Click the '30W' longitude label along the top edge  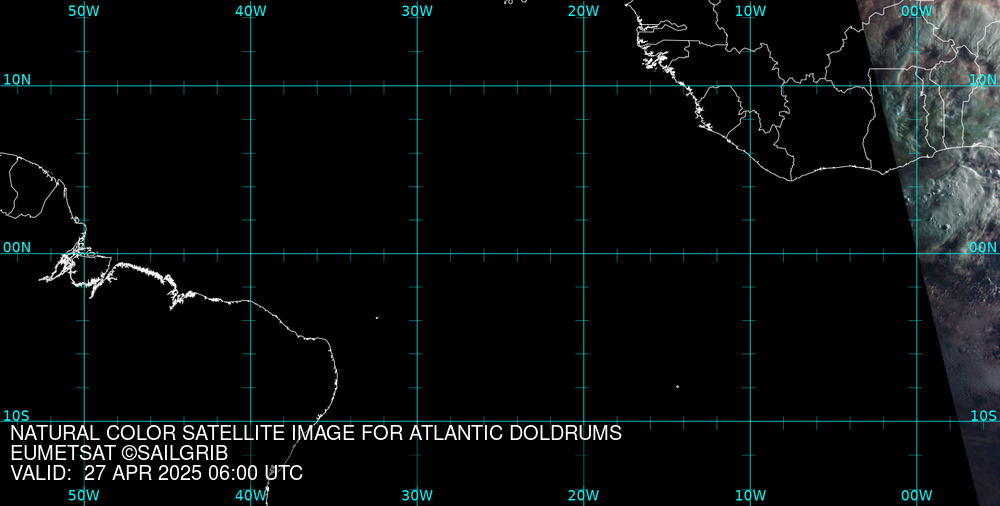coord(417,11)
